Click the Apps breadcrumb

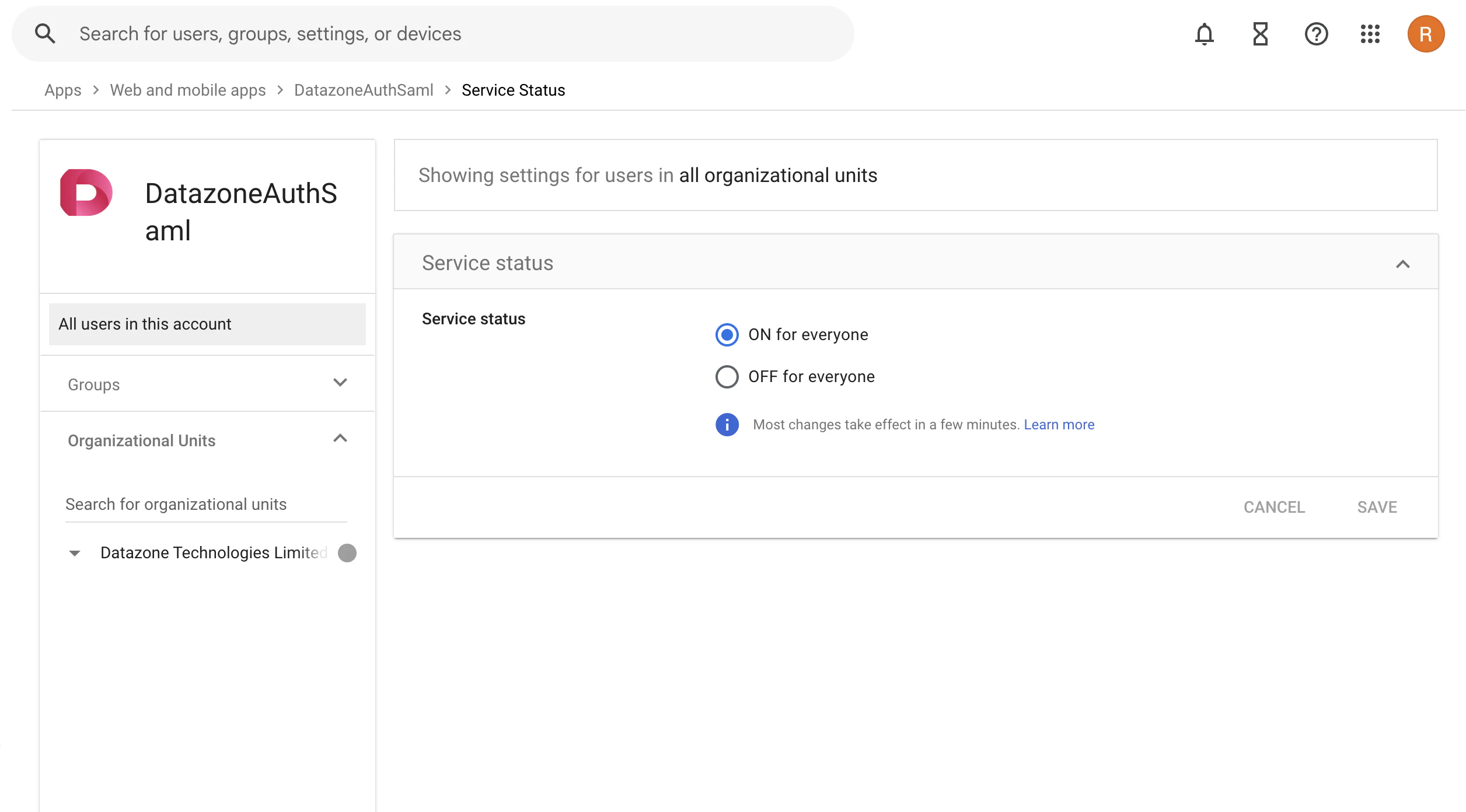pos(62,90)
